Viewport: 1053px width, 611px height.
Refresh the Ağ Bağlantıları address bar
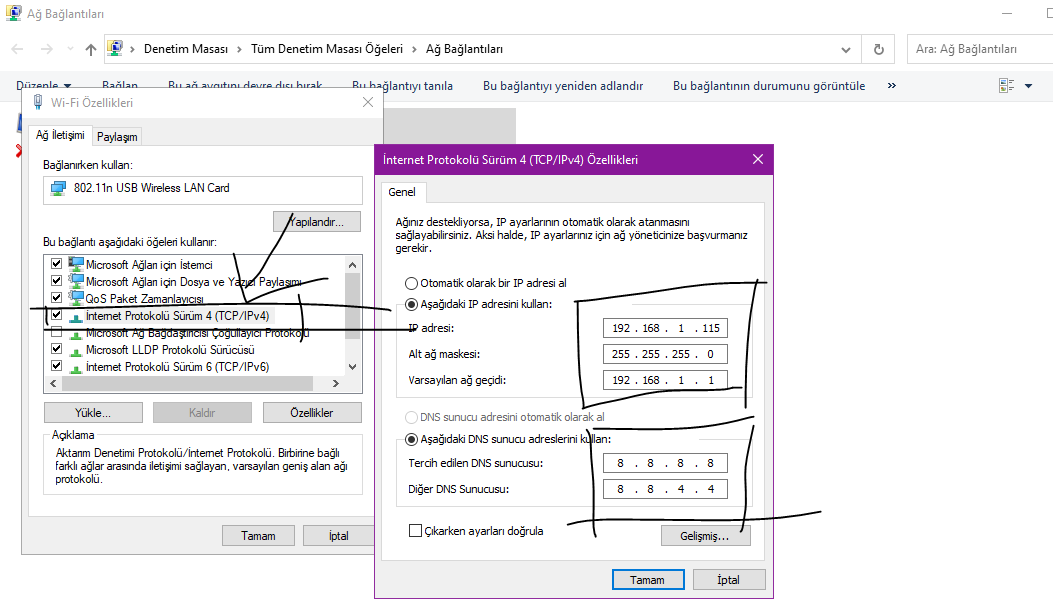[878, 49]
